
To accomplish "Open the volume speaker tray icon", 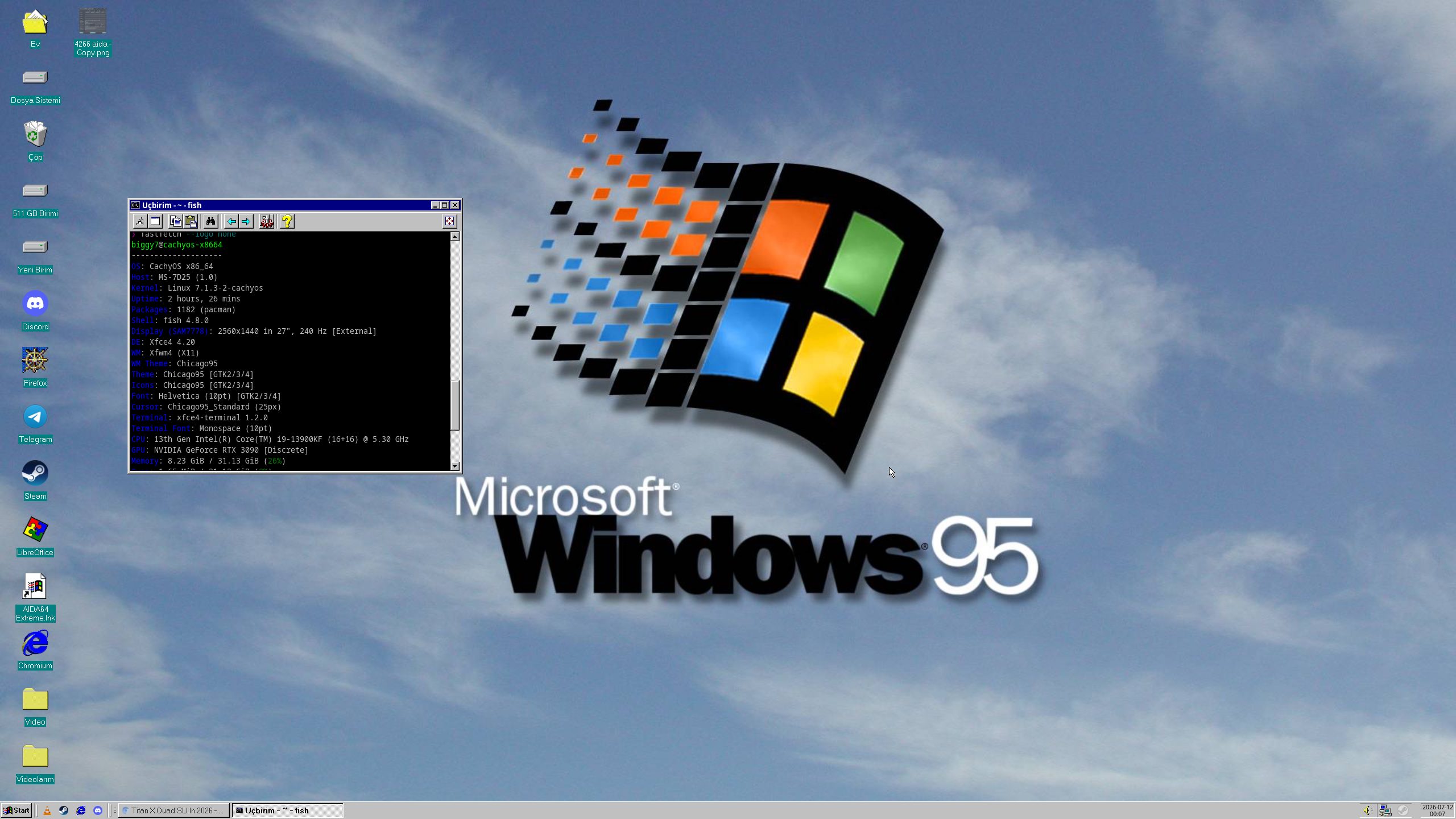I will pyautogui.click(x=1368, y=810).
